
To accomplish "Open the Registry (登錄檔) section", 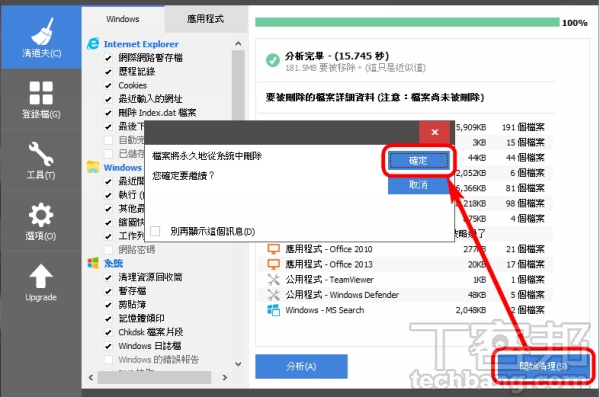I will pos(41,100).
